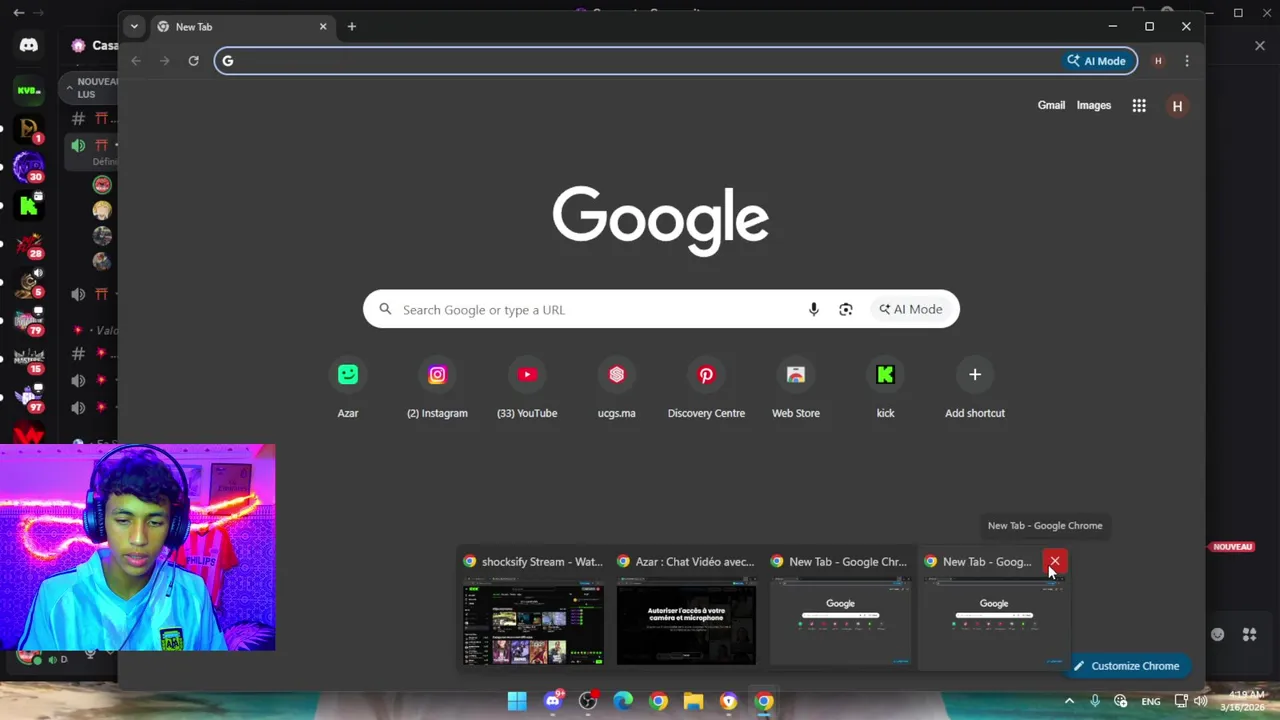Image resolution: width=1280 pixels, height=720 pixels.
Task: Open the Azar shortcut
Action: coord(348,389)
